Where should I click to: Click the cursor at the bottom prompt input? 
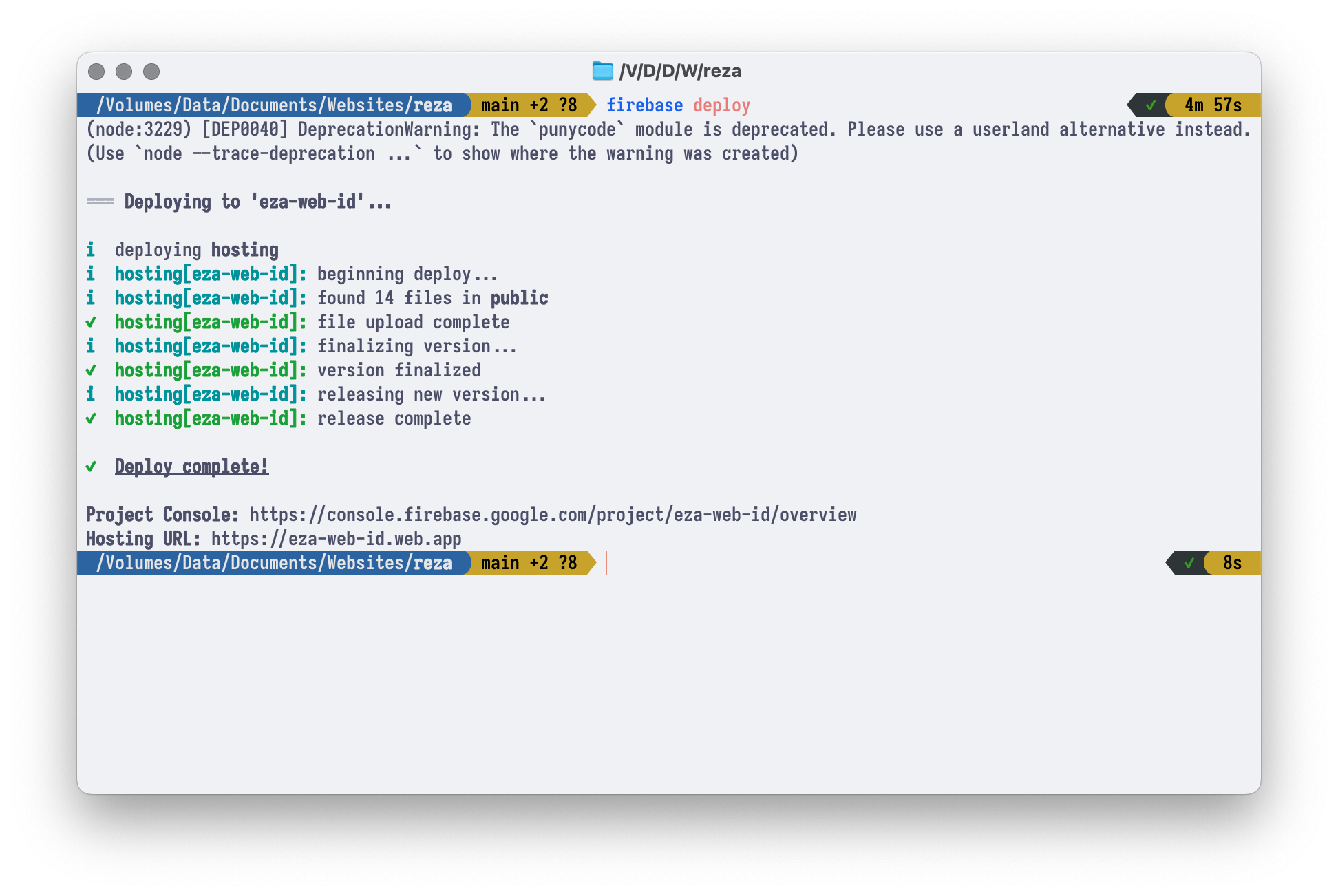607,563
